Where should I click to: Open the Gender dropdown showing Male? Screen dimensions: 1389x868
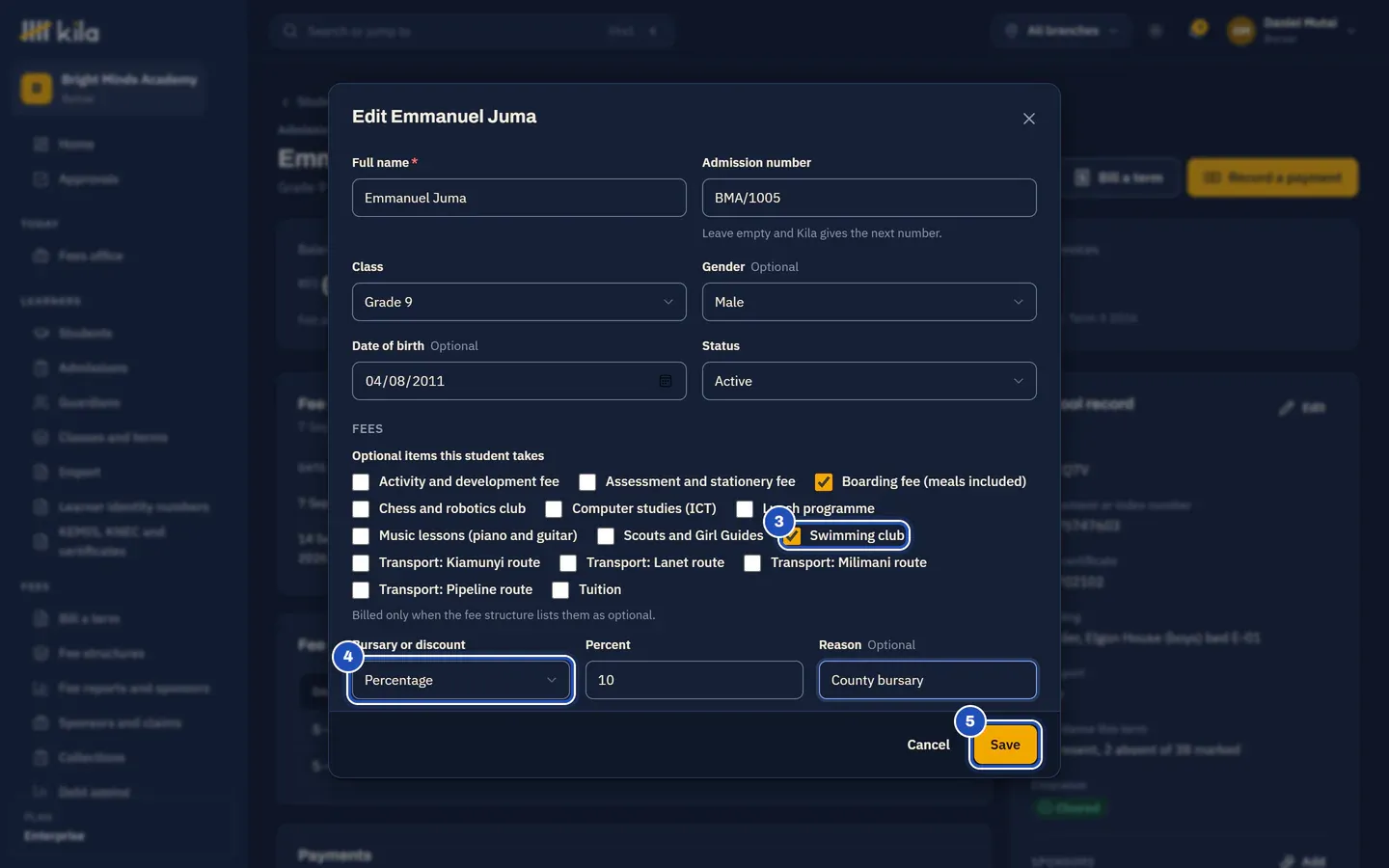869,302
